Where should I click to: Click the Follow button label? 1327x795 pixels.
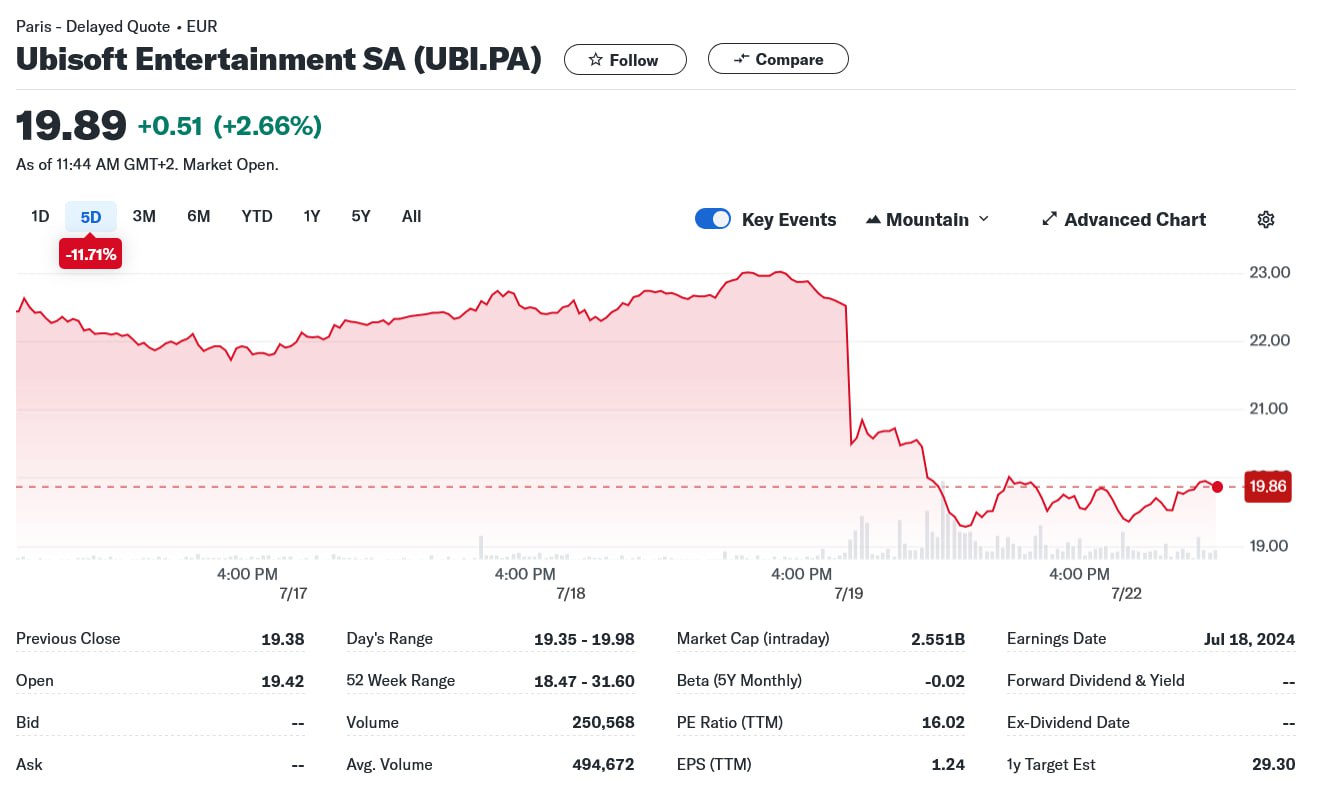point(634,60)
